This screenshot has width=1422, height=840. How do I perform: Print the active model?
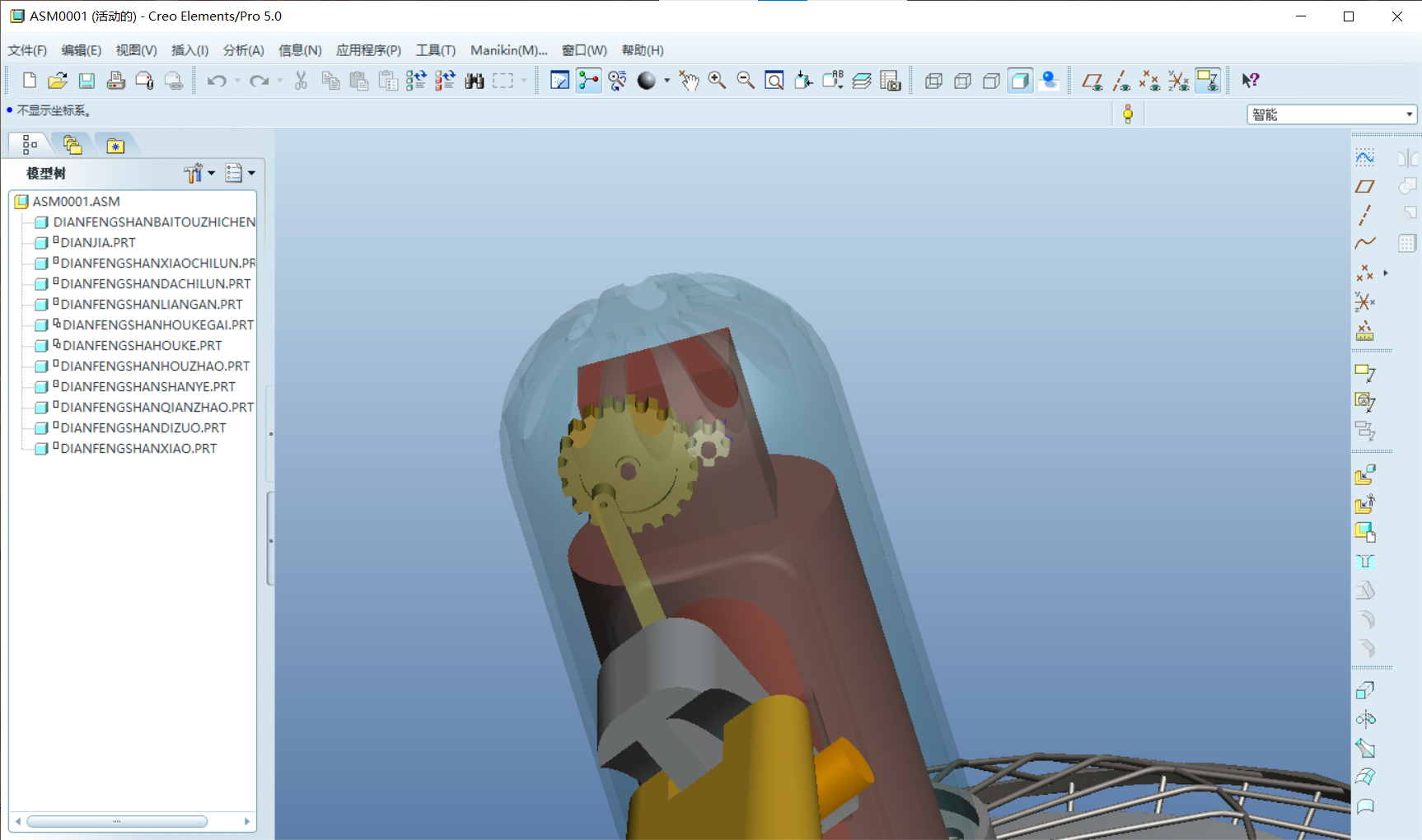click(x=115, y=81)
